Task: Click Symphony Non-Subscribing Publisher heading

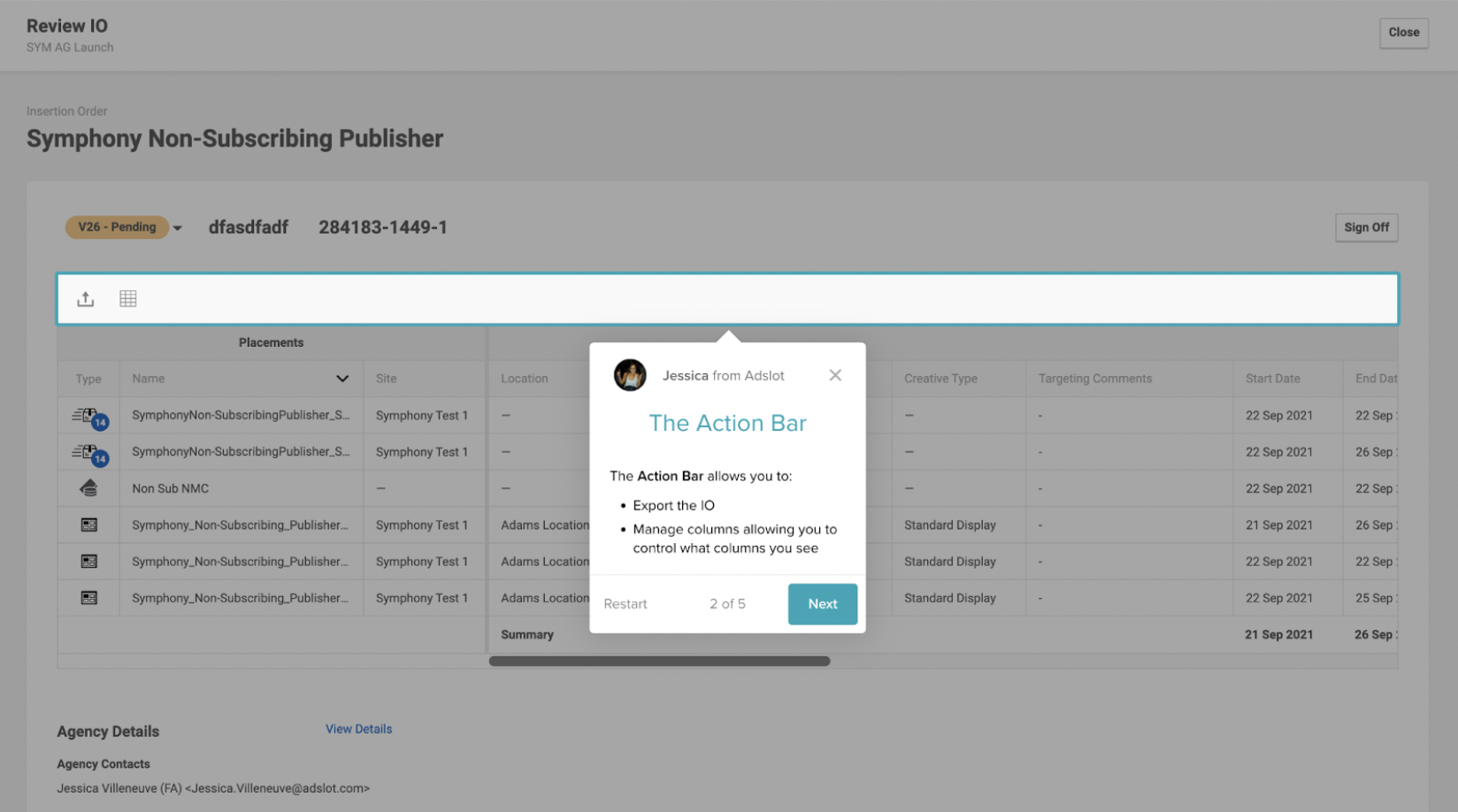Action: point(234,139)
